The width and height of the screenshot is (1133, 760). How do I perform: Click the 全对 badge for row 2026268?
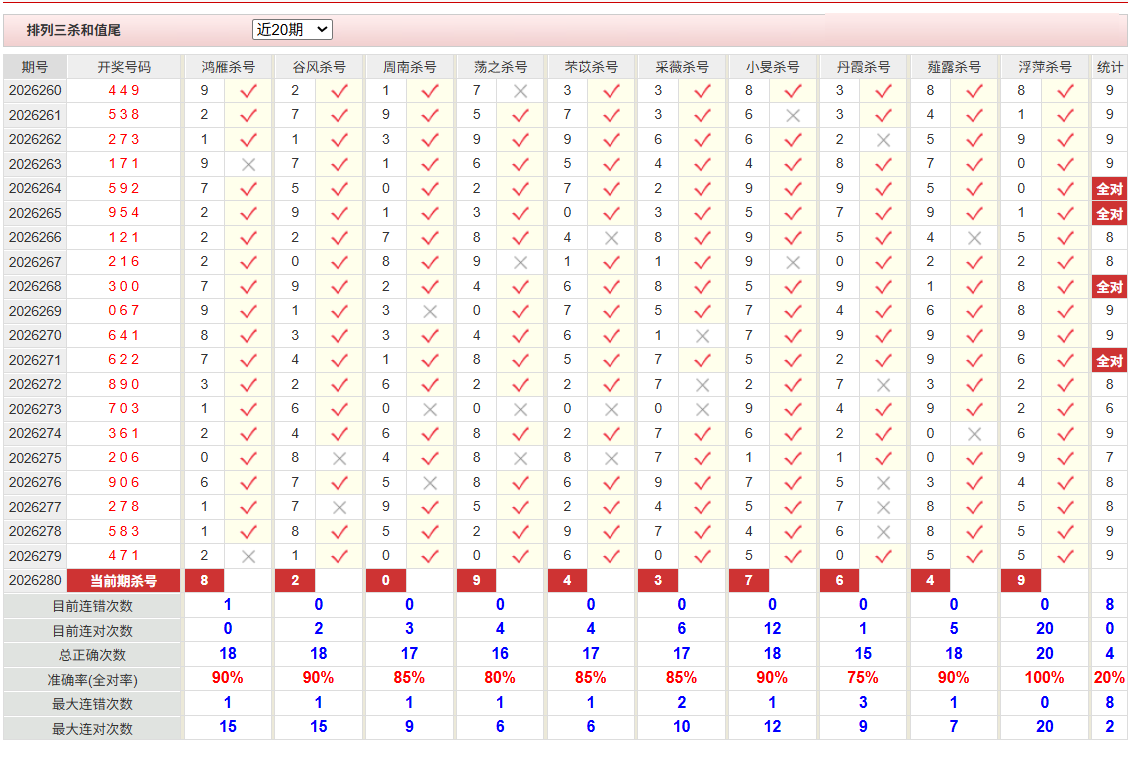(1109, 288)
